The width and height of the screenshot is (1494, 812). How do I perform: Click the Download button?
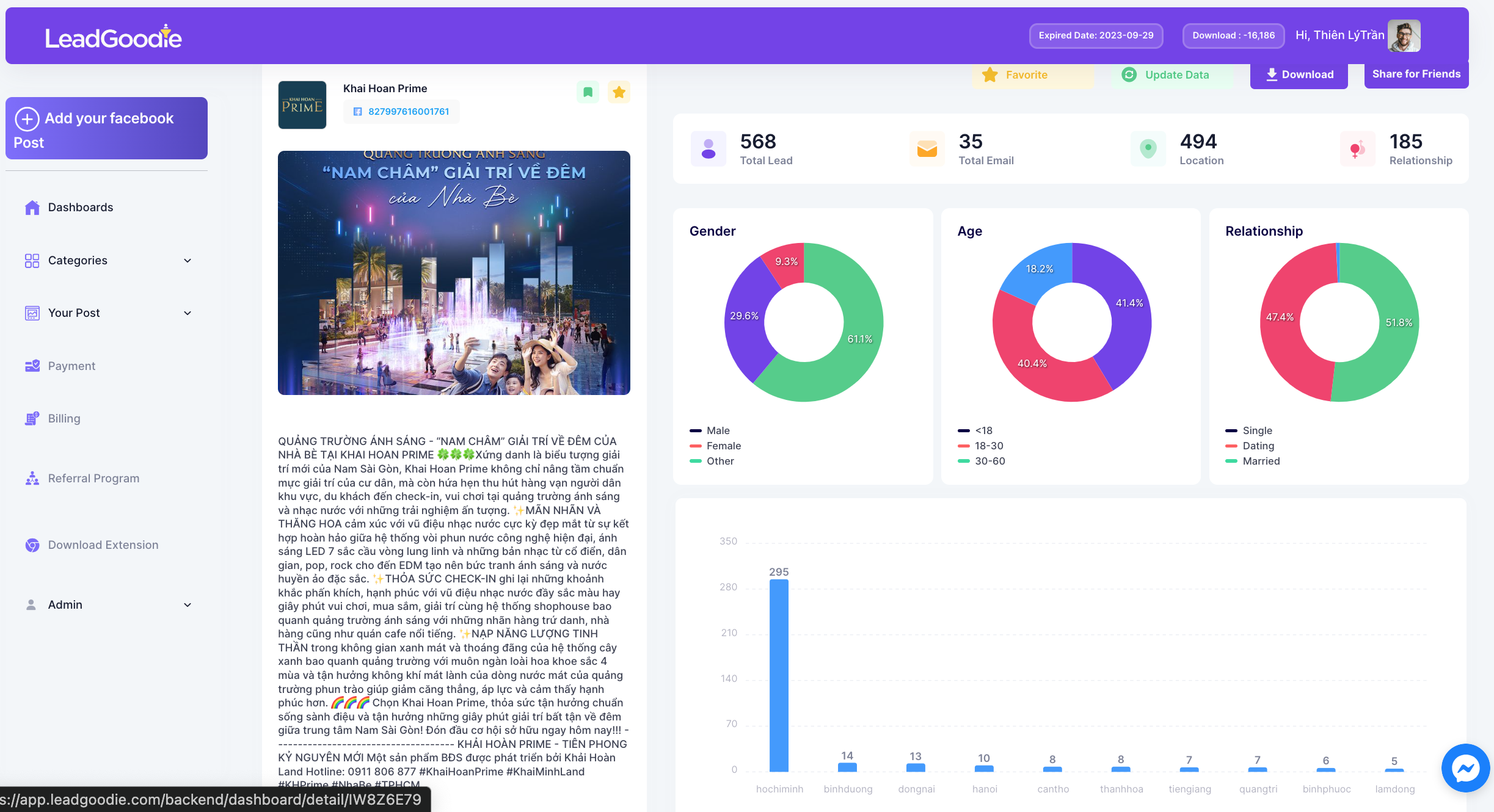[x=1299, y=74]
